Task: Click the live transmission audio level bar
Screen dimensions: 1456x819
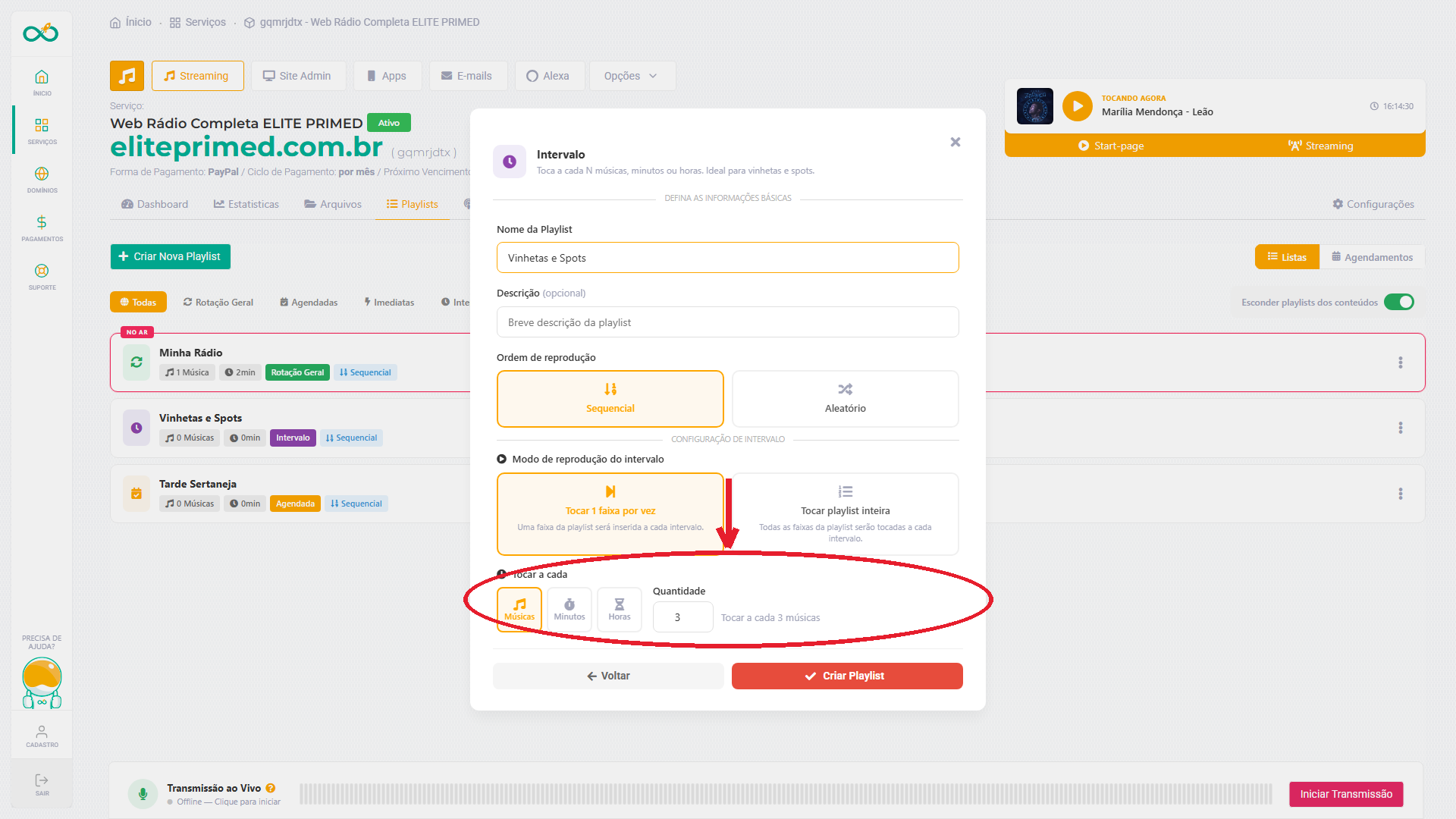Action: 786,794
